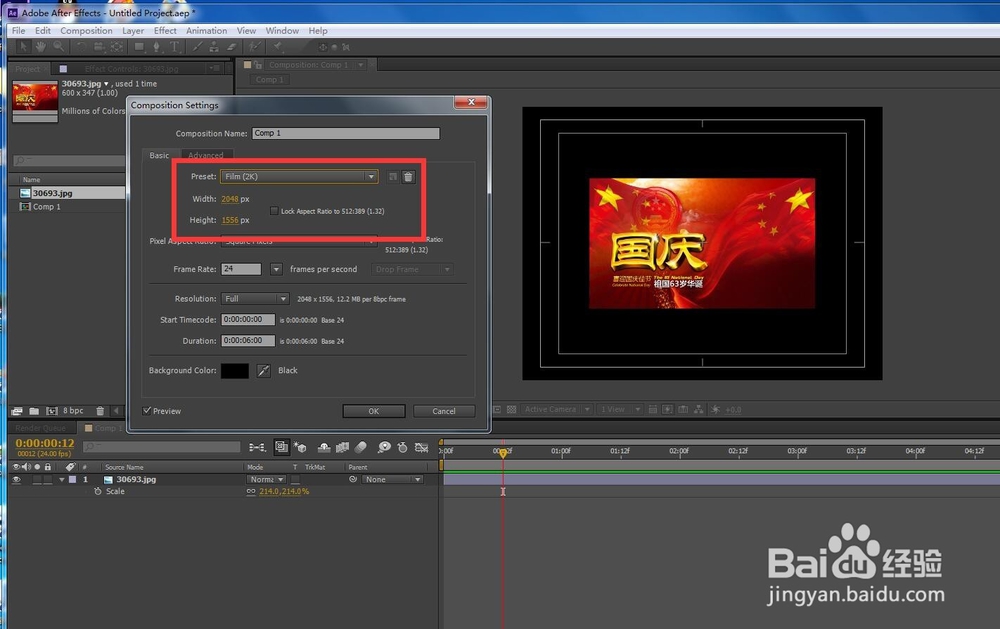Click the 8 bpc color depth button
Viewport: 1000px width, 629px height.
pyautogui.click(x=73, y=411)
